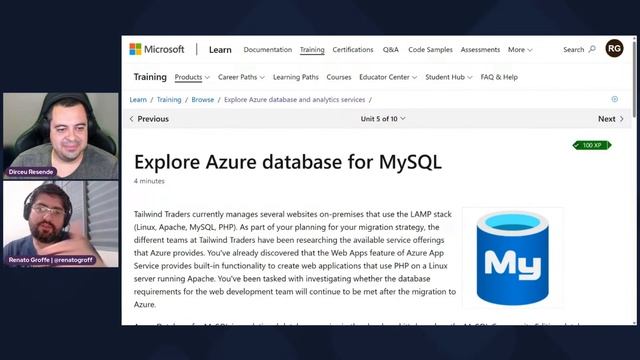Screen dimensions: 640x360
Task: Click Renato Groffe's webcam video
Action: (x=61, y=224)
